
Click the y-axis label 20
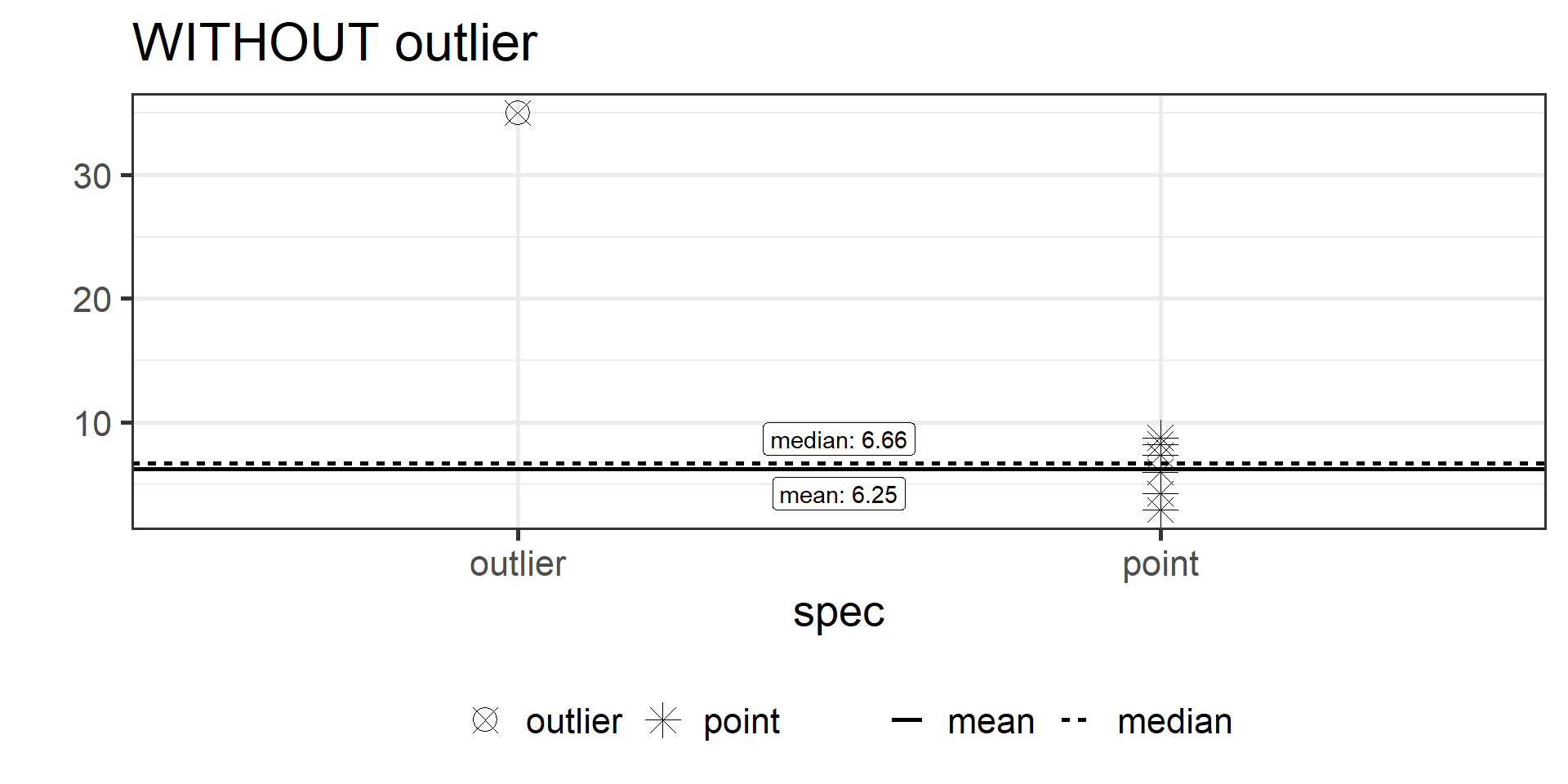coord(92,301)
